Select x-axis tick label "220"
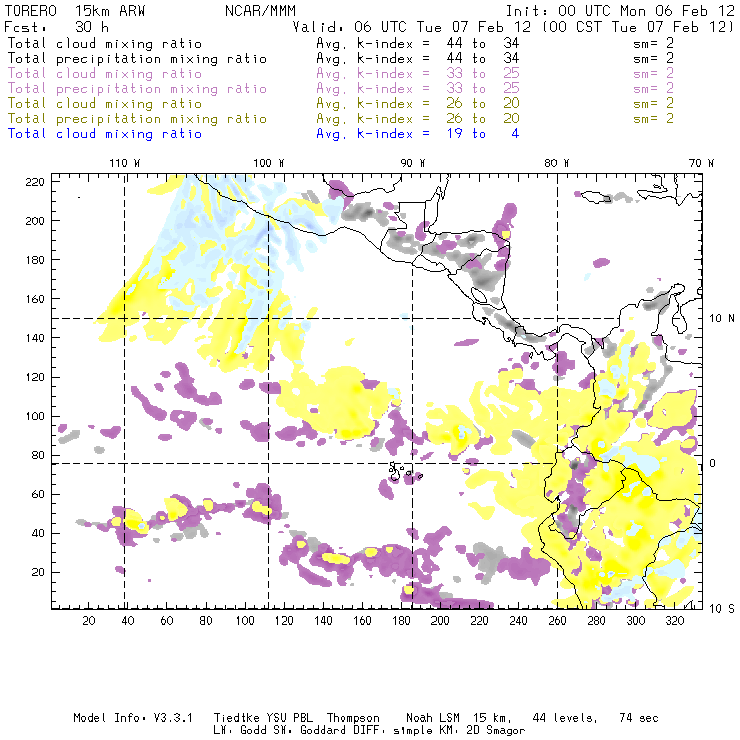The height and width of the screenshot is (740, 740). [x=479, y=621]
